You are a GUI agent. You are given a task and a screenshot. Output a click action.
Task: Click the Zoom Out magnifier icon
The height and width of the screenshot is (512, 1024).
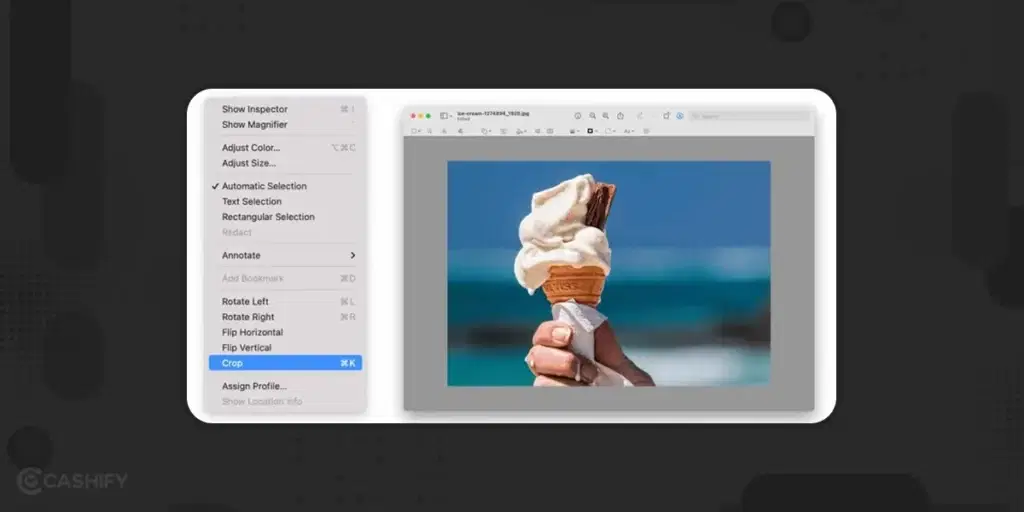point(592,116)
